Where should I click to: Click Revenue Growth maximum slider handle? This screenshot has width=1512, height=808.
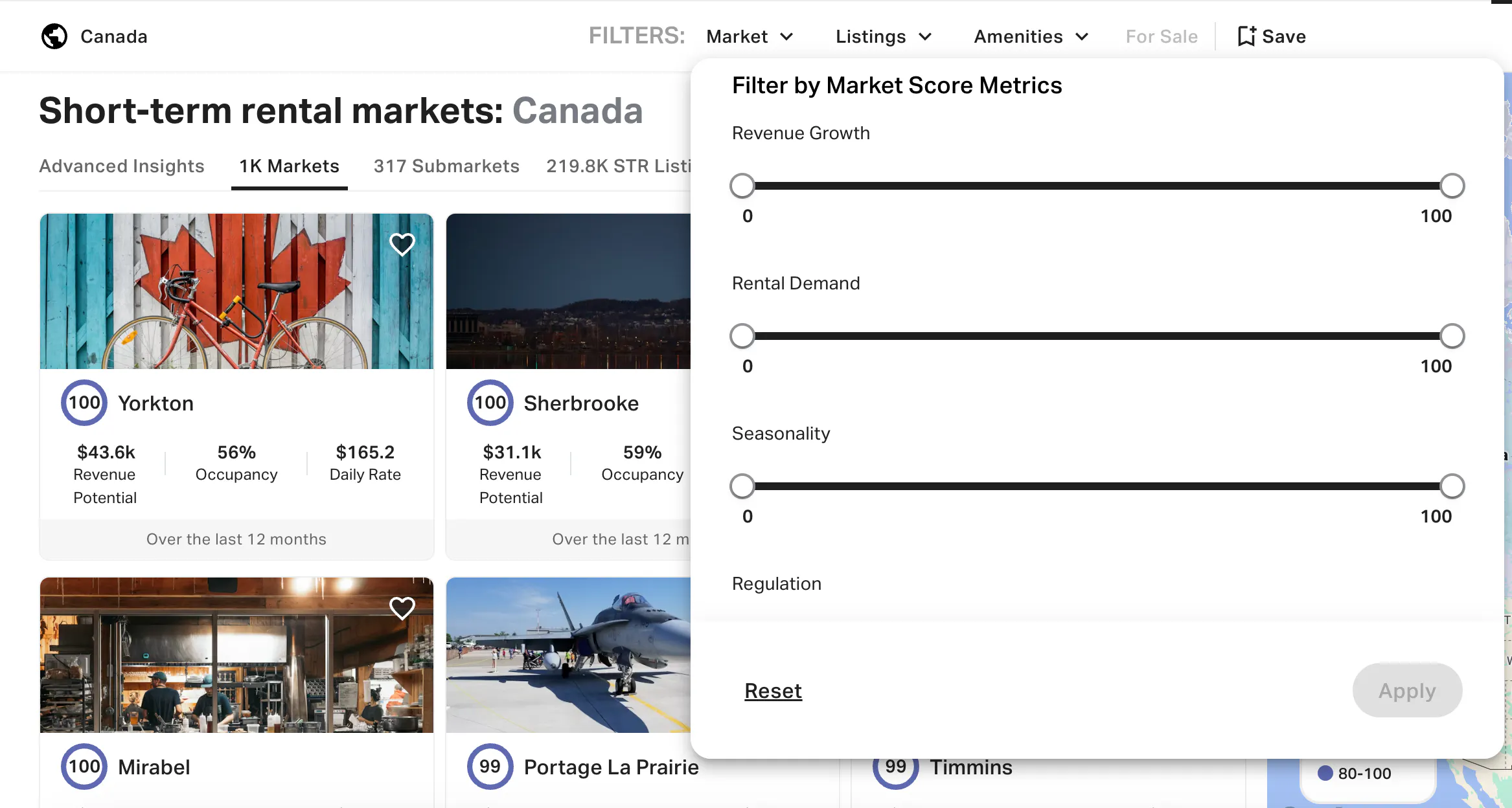(x=1452, y=186)
